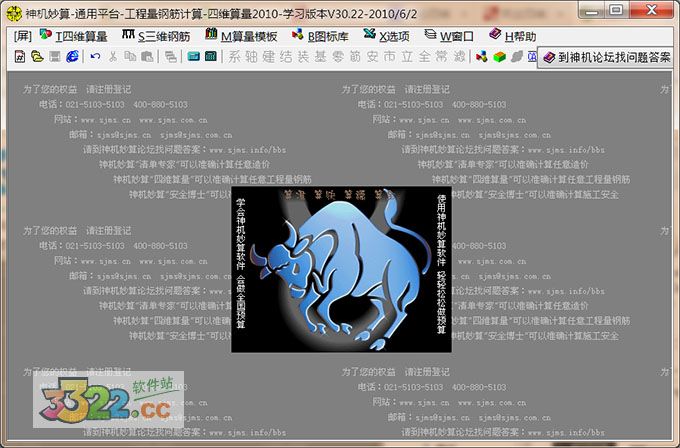This screenshot has width=680, height=448.
Task: Open the T四维算量 menu
Action: click(x=74, y=36)
